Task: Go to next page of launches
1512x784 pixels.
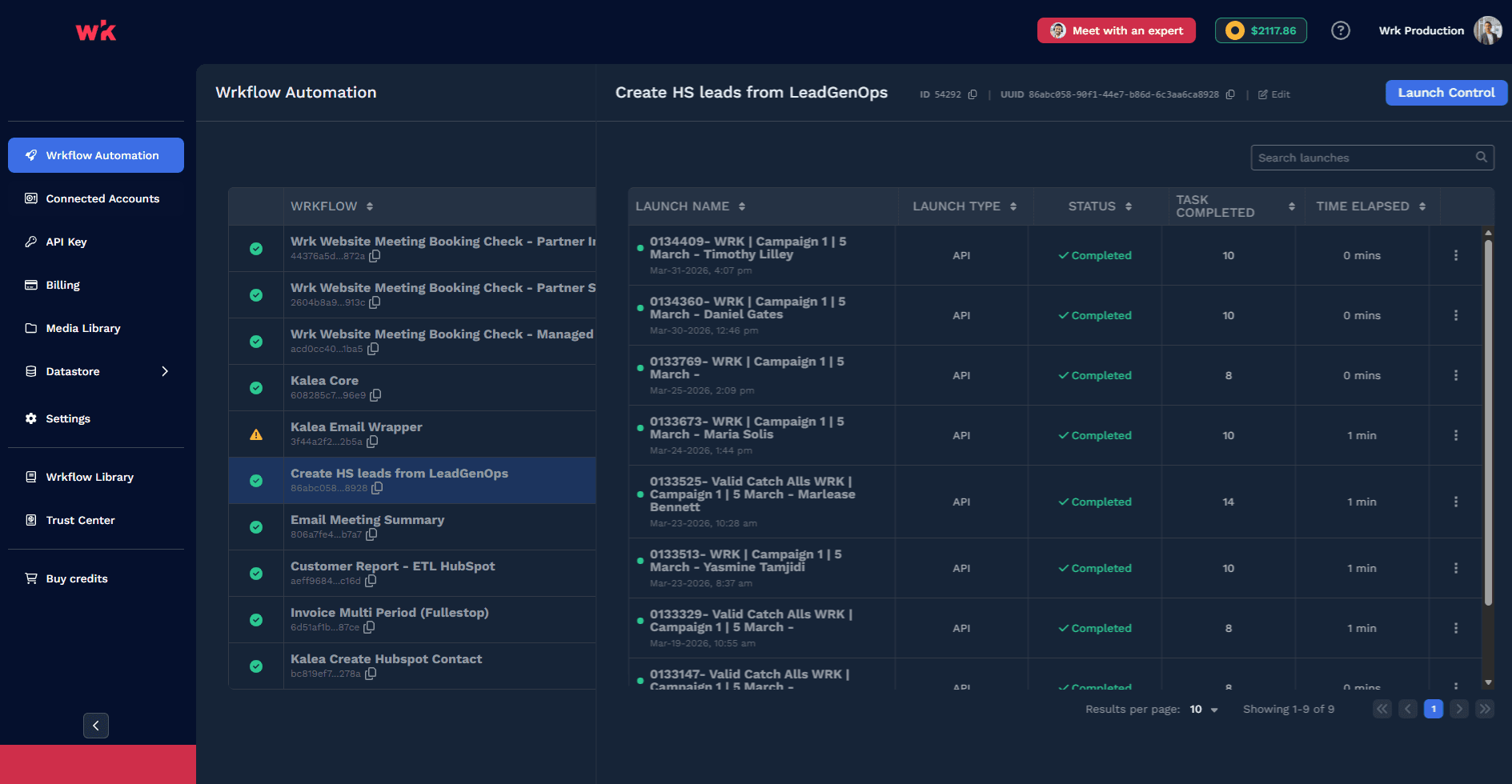Action: click(x=1459, y=709)
